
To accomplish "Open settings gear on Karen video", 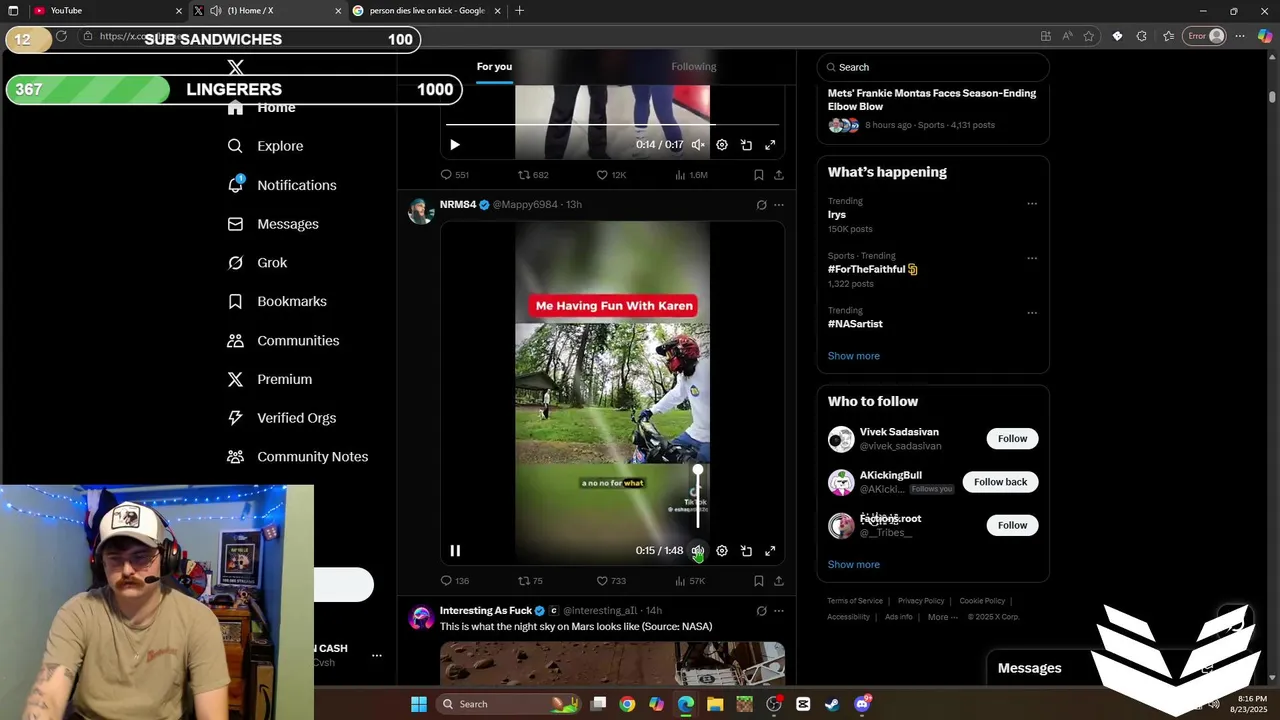I will click(x=722, y=551).
